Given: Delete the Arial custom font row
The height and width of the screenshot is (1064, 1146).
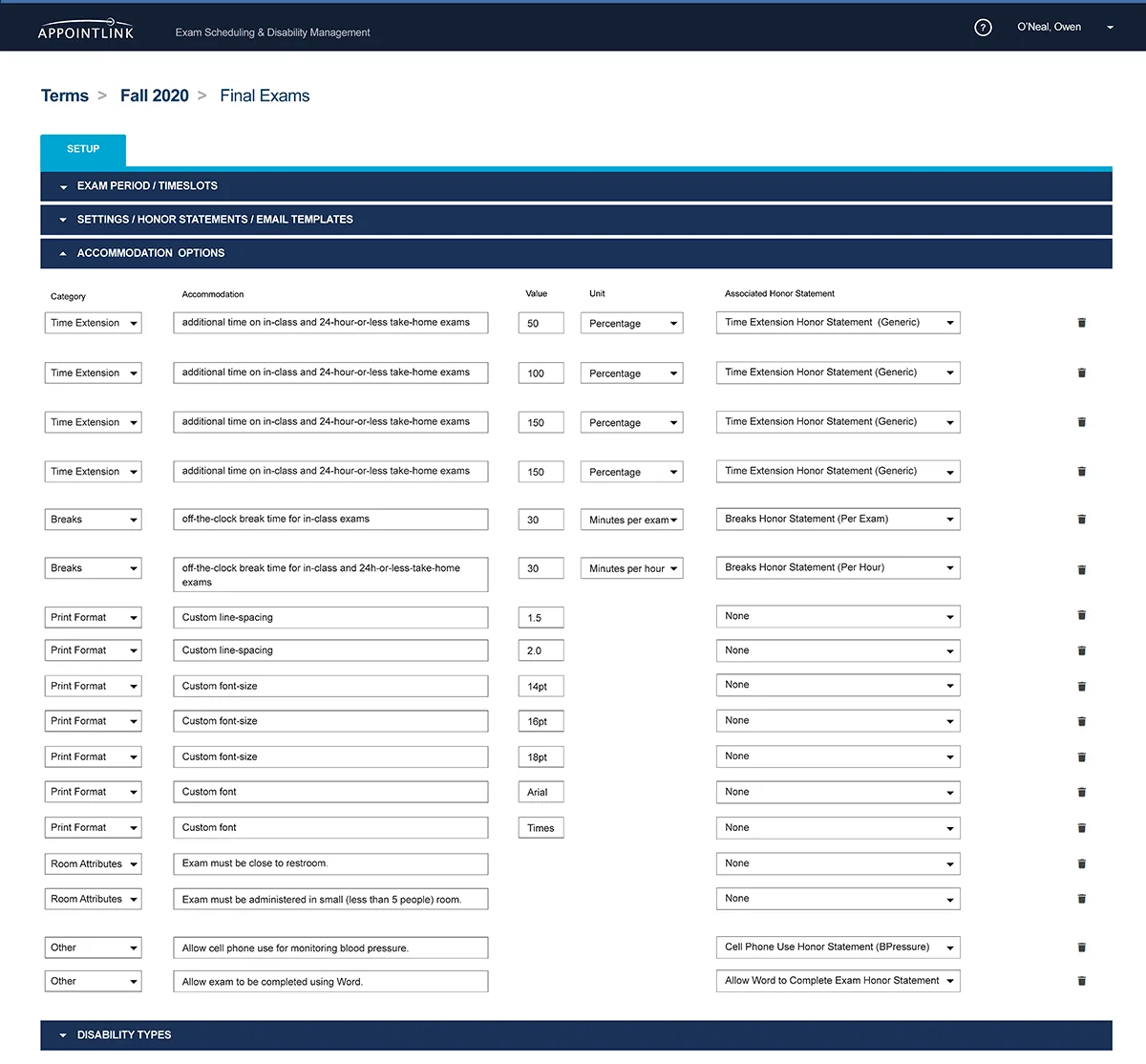Looking at the screenshot, I should pos(1082,793).
